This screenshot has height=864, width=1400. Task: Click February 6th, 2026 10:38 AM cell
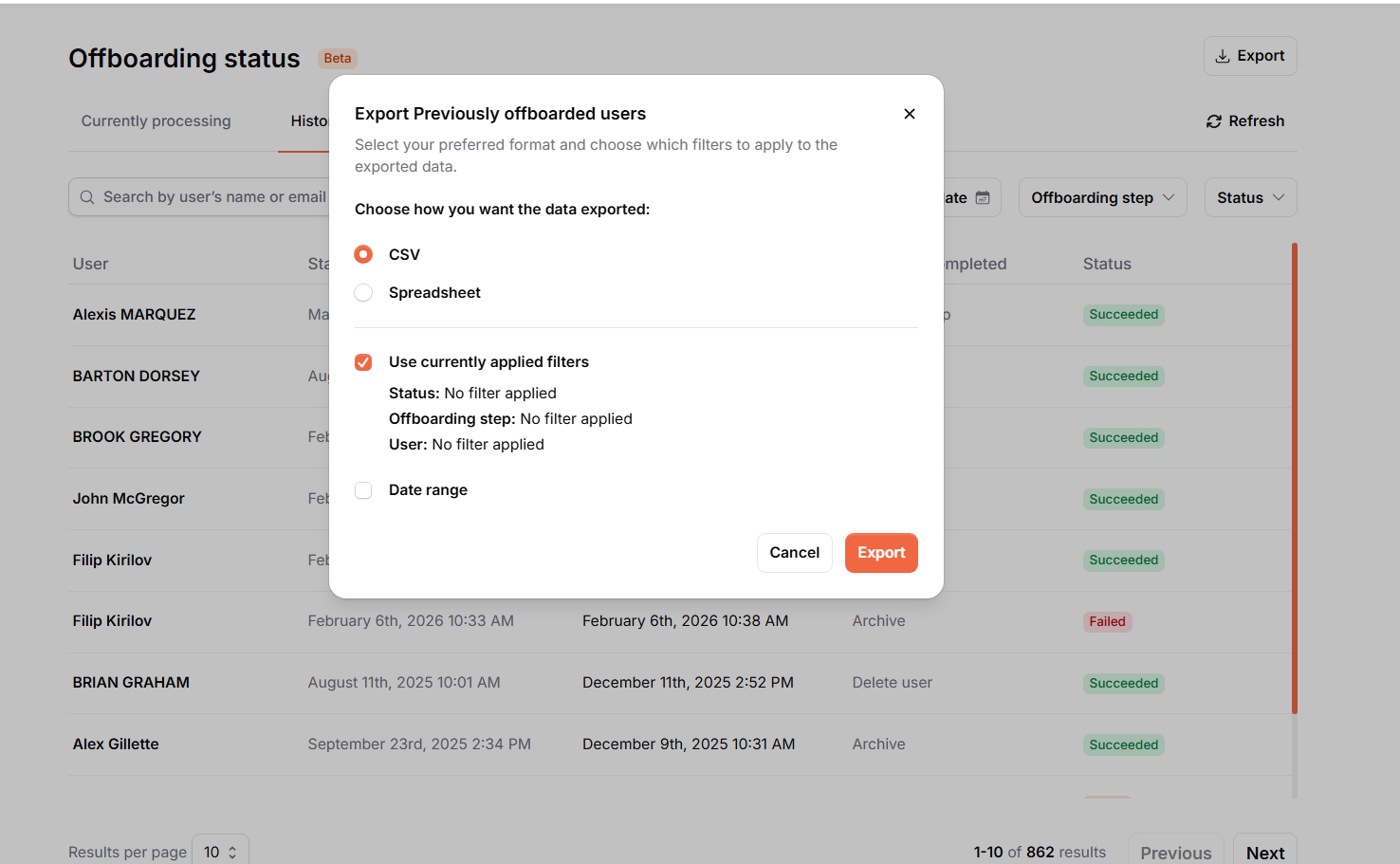(x=685, y=621)
